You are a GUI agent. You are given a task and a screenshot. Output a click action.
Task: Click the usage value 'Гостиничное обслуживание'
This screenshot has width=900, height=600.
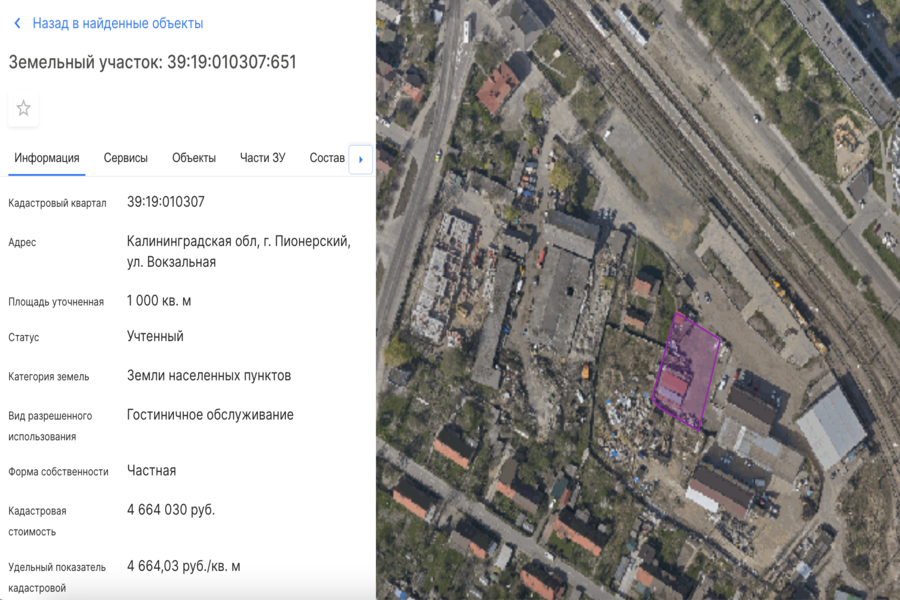(x=212, y=414)
